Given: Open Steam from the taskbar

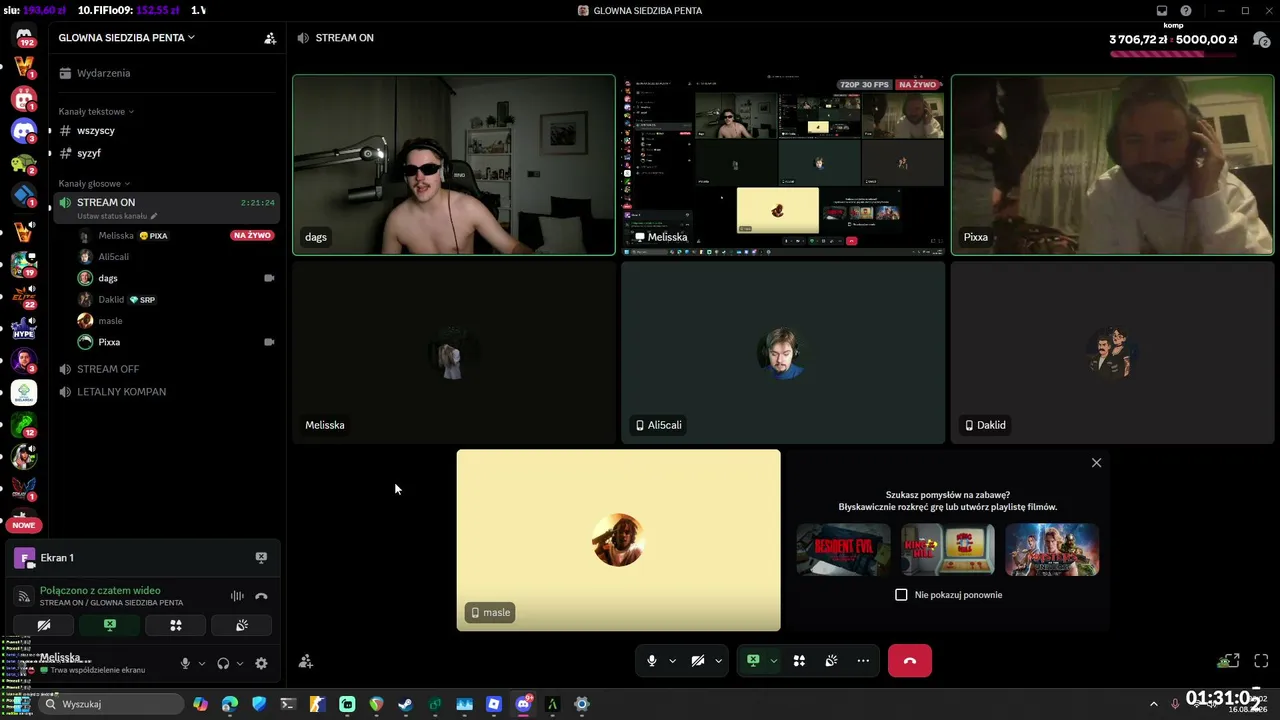Looking at the screenshot, I should pos(405,704).
